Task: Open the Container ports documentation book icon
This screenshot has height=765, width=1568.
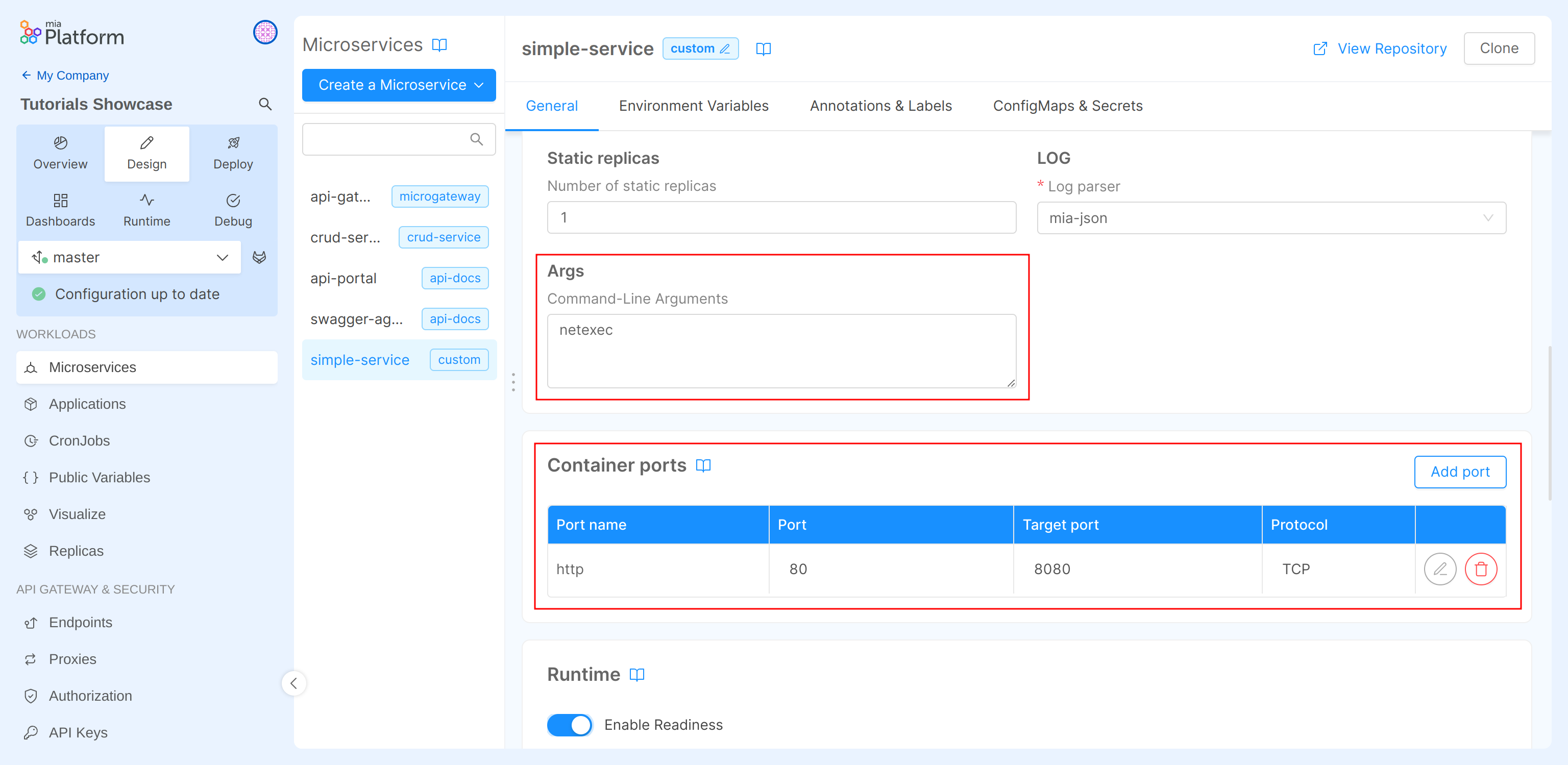Action: pyautogui.click(x=703, y=465)
